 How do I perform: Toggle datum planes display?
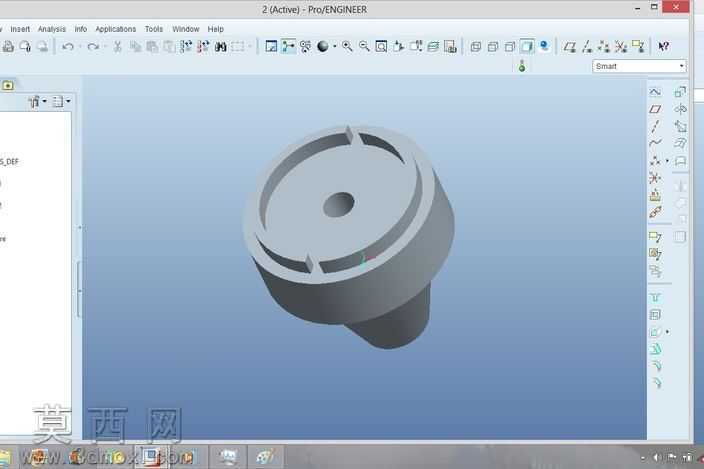570,46
